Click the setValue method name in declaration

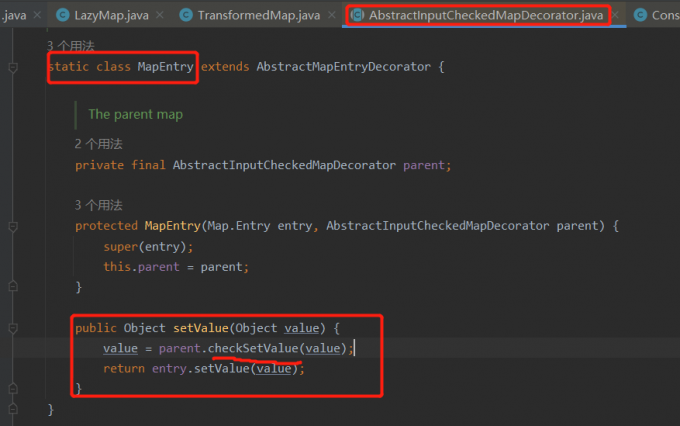[x=201, y=328]
